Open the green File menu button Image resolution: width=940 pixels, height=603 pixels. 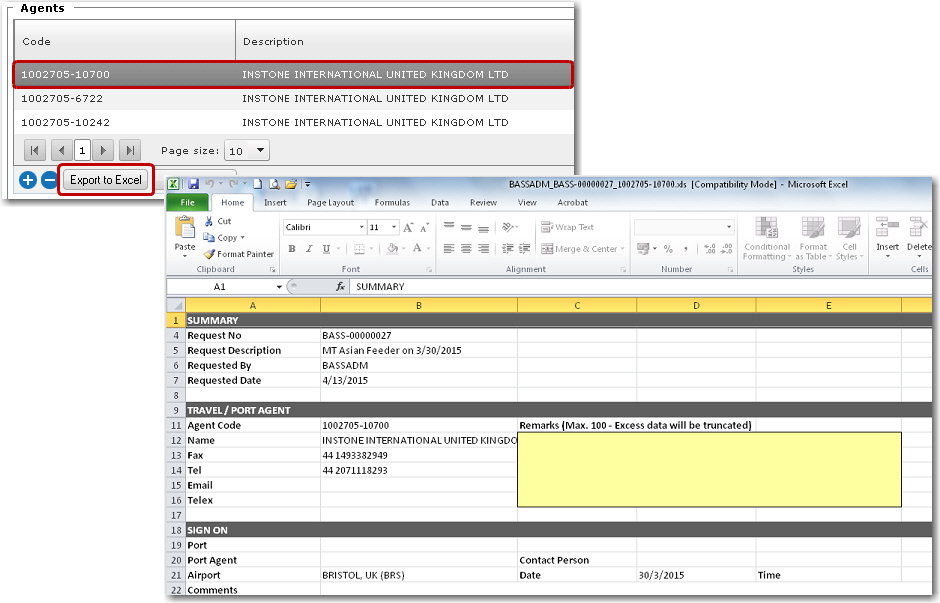(x=187, y=202)
